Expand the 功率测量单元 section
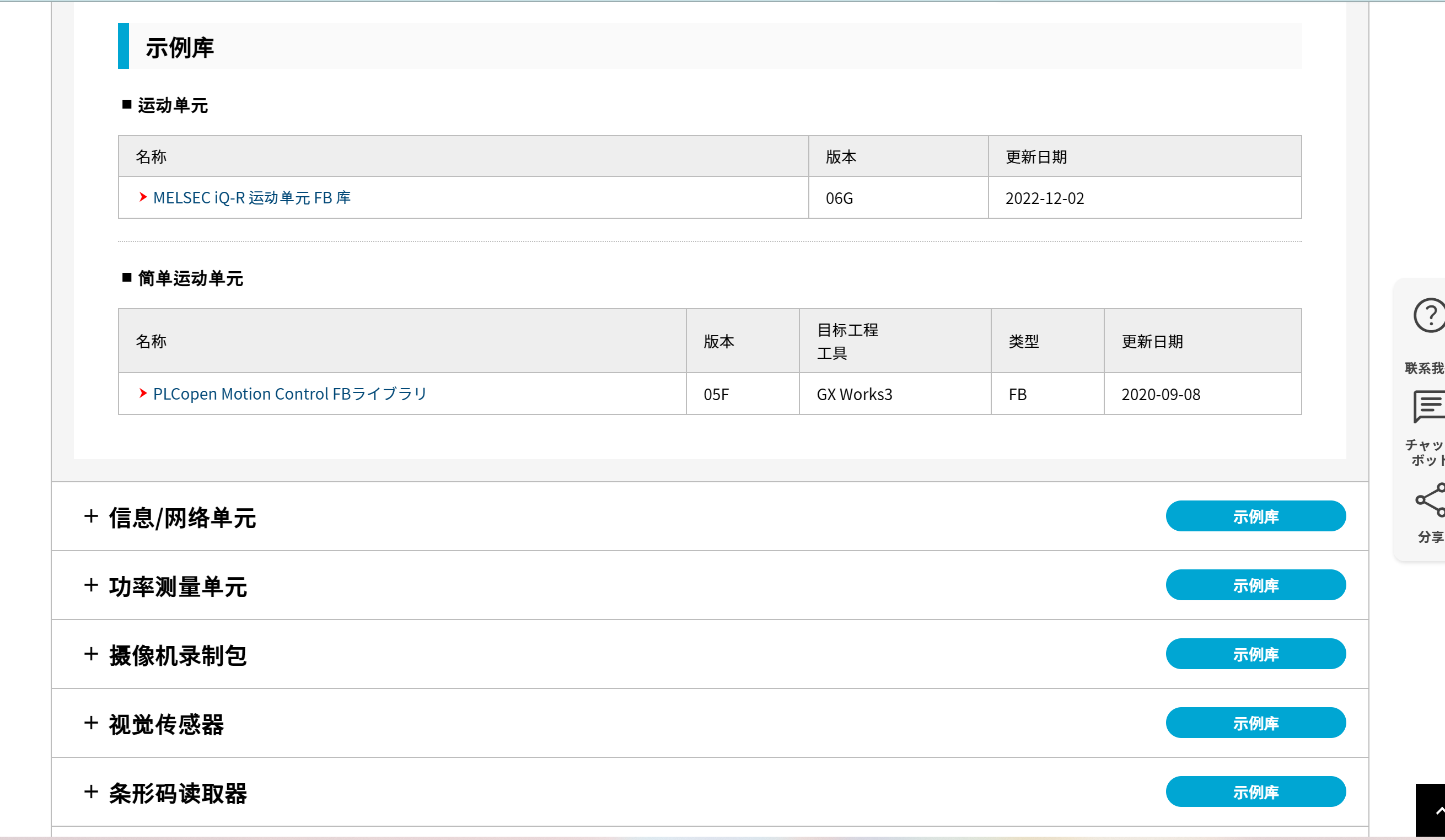Image resolution: width=1445 pixels, height=840 pixels. (178, 586)
